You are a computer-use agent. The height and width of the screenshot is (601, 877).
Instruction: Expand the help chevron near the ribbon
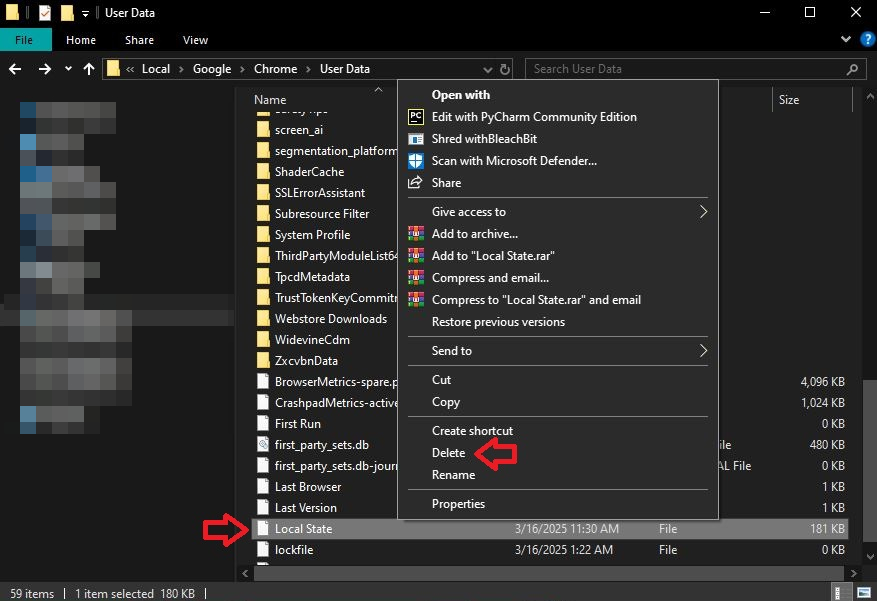845,40
